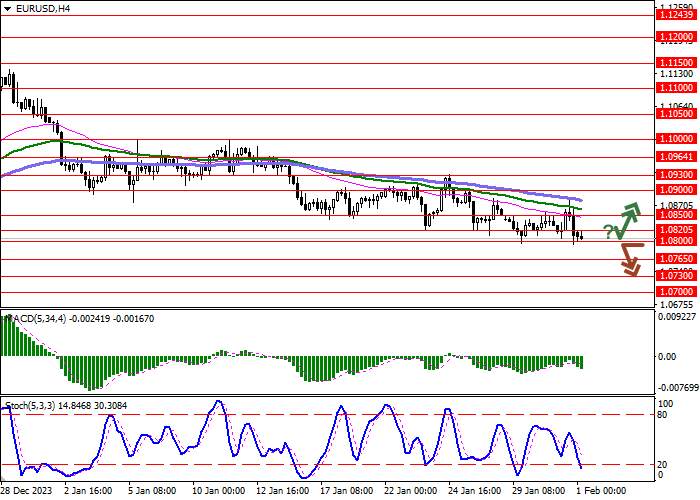Image resolution: width=700 pixels, height=500 pixels.
Task: Click the 2 Jan 16:00 time label
Action: click(89, 491)
